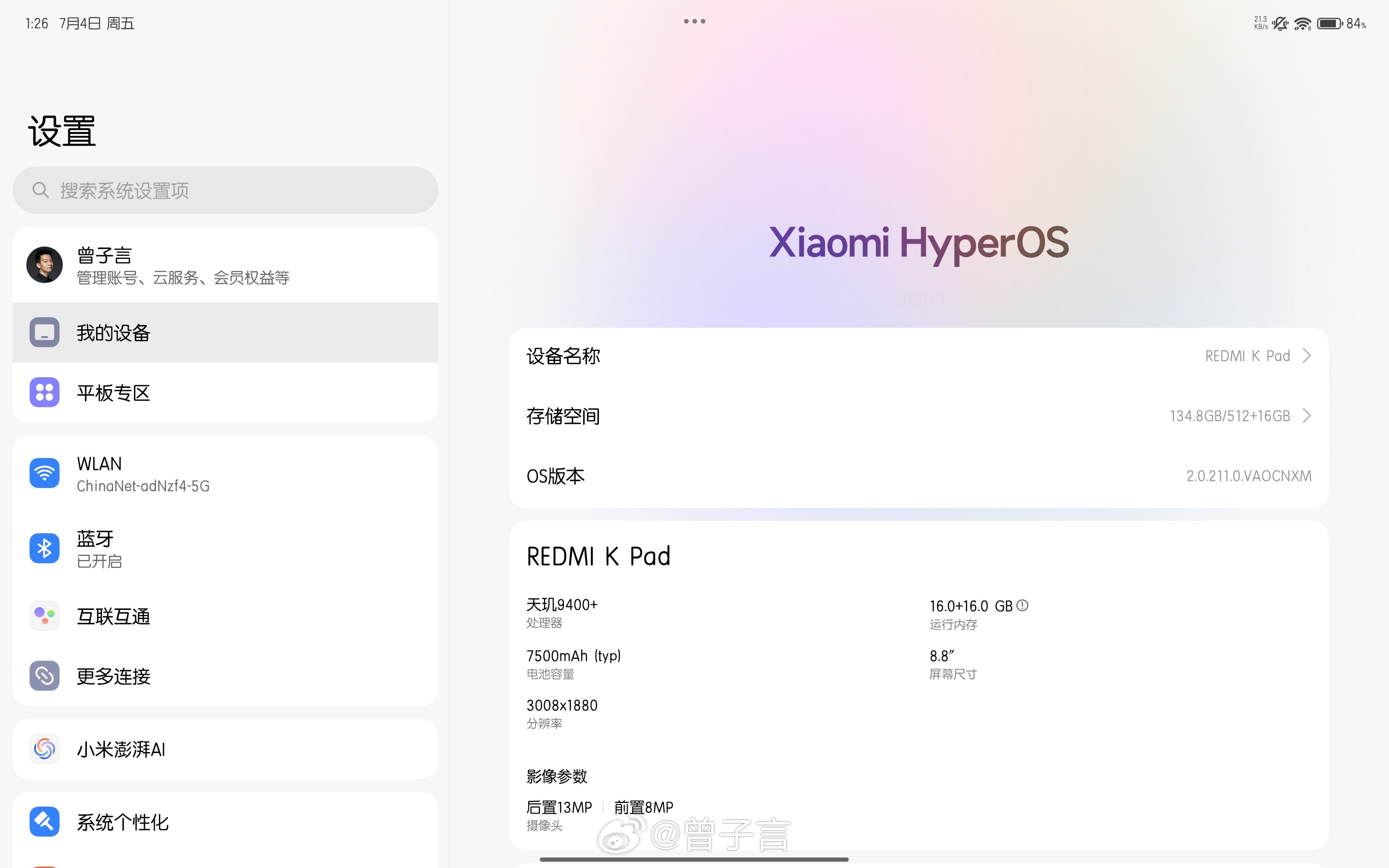Click the 134.8GB/512+16GB storage value
1389x868 pixels.
pyautogui.click(x=1230, y=416)
